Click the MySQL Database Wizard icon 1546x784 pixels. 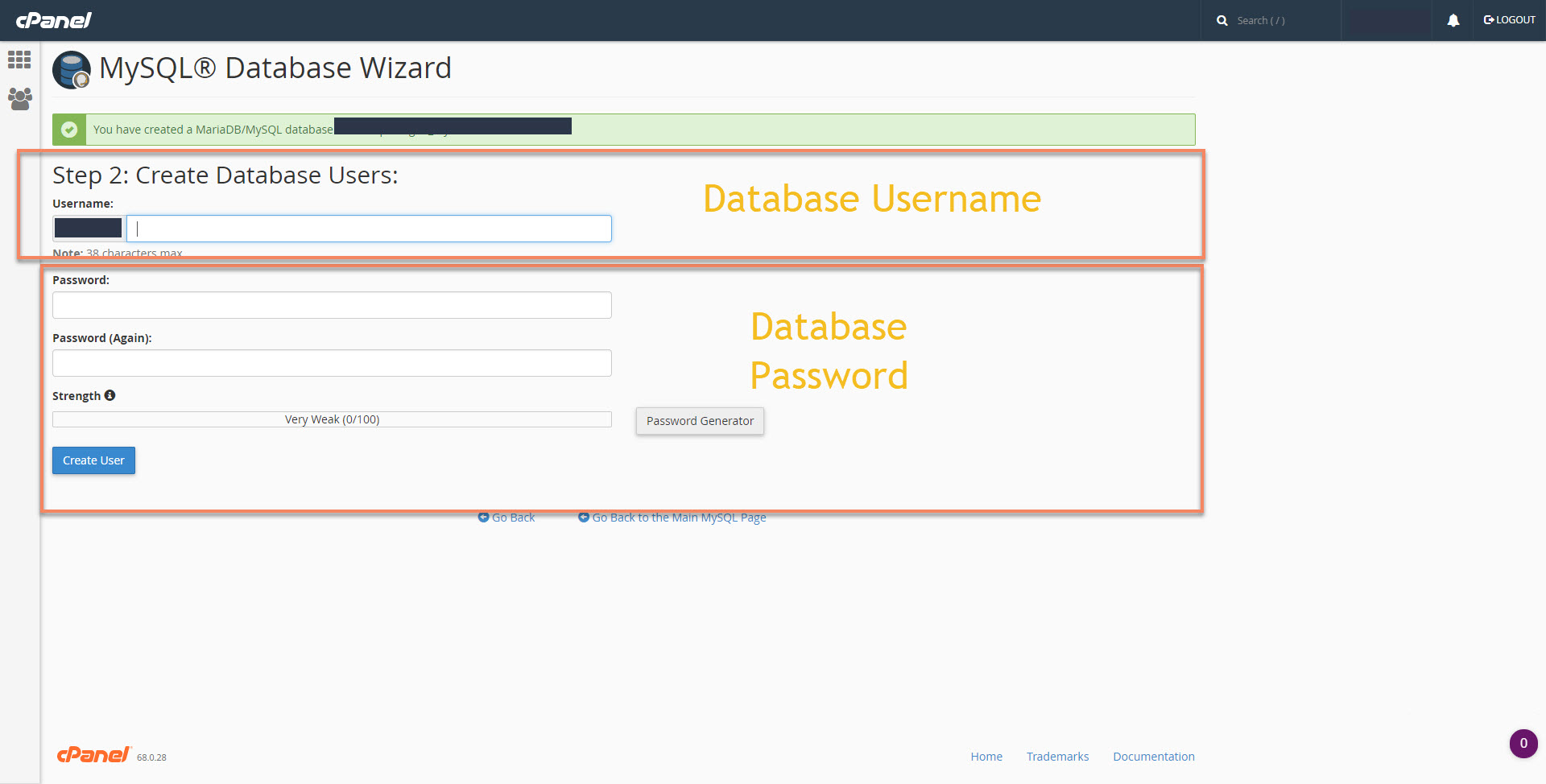click(x=72, y=70)
